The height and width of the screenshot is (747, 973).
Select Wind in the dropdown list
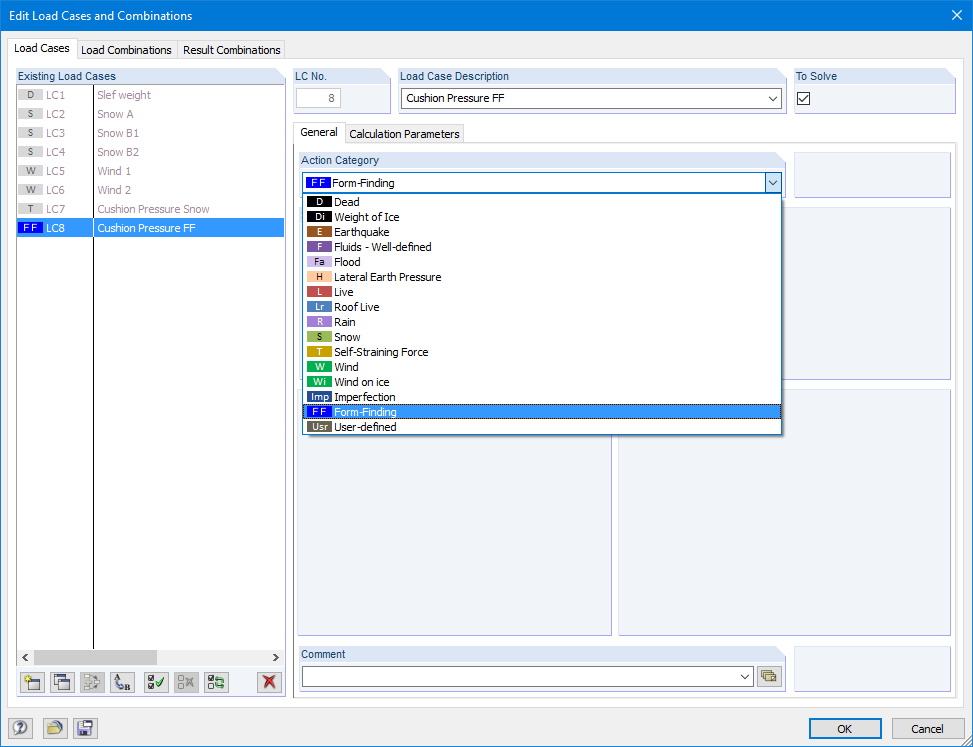(x=542, y=367)
